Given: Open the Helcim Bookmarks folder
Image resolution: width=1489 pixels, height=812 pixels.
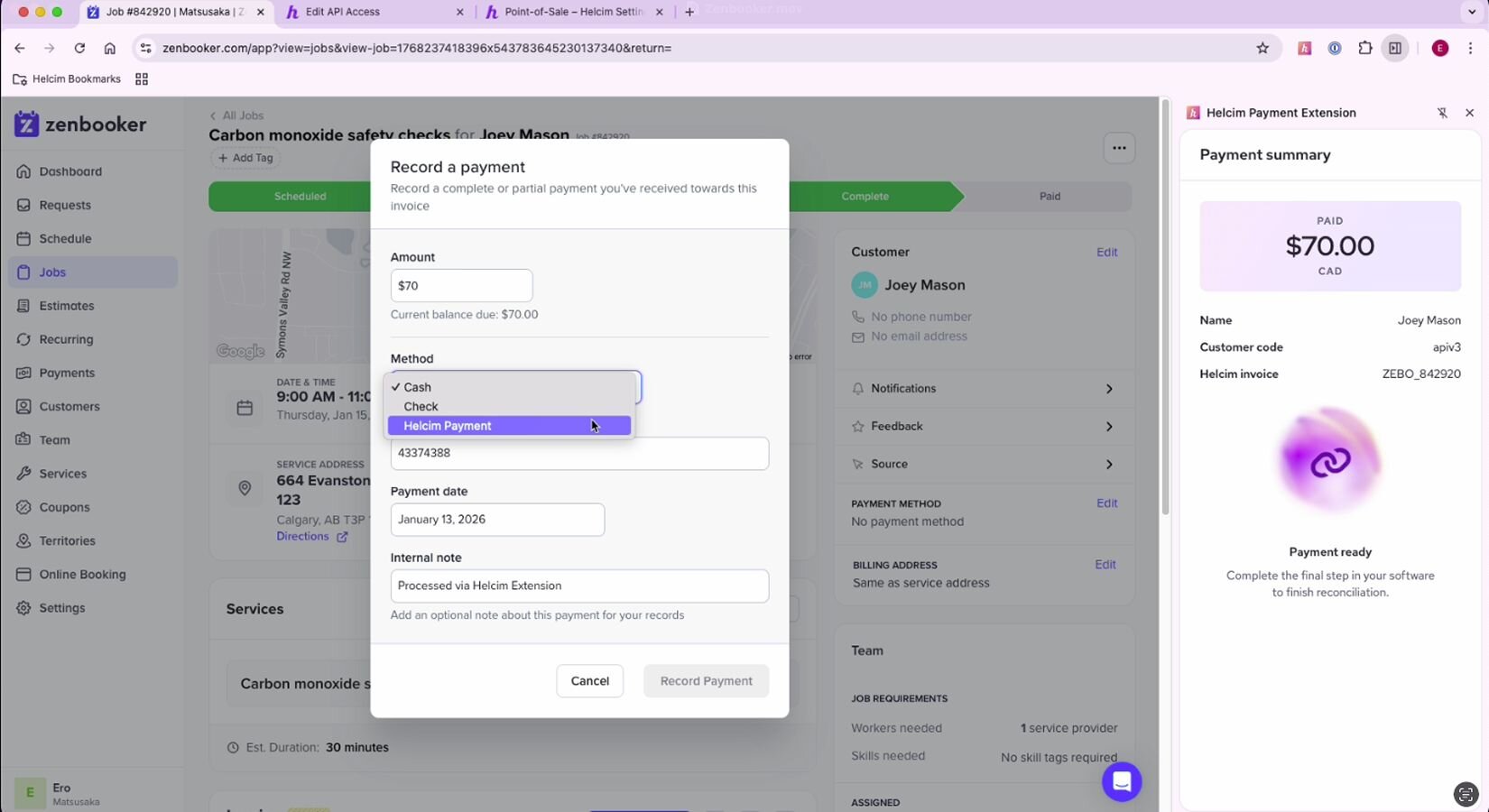Looking at the screenshot, I should tap(67, 79).
